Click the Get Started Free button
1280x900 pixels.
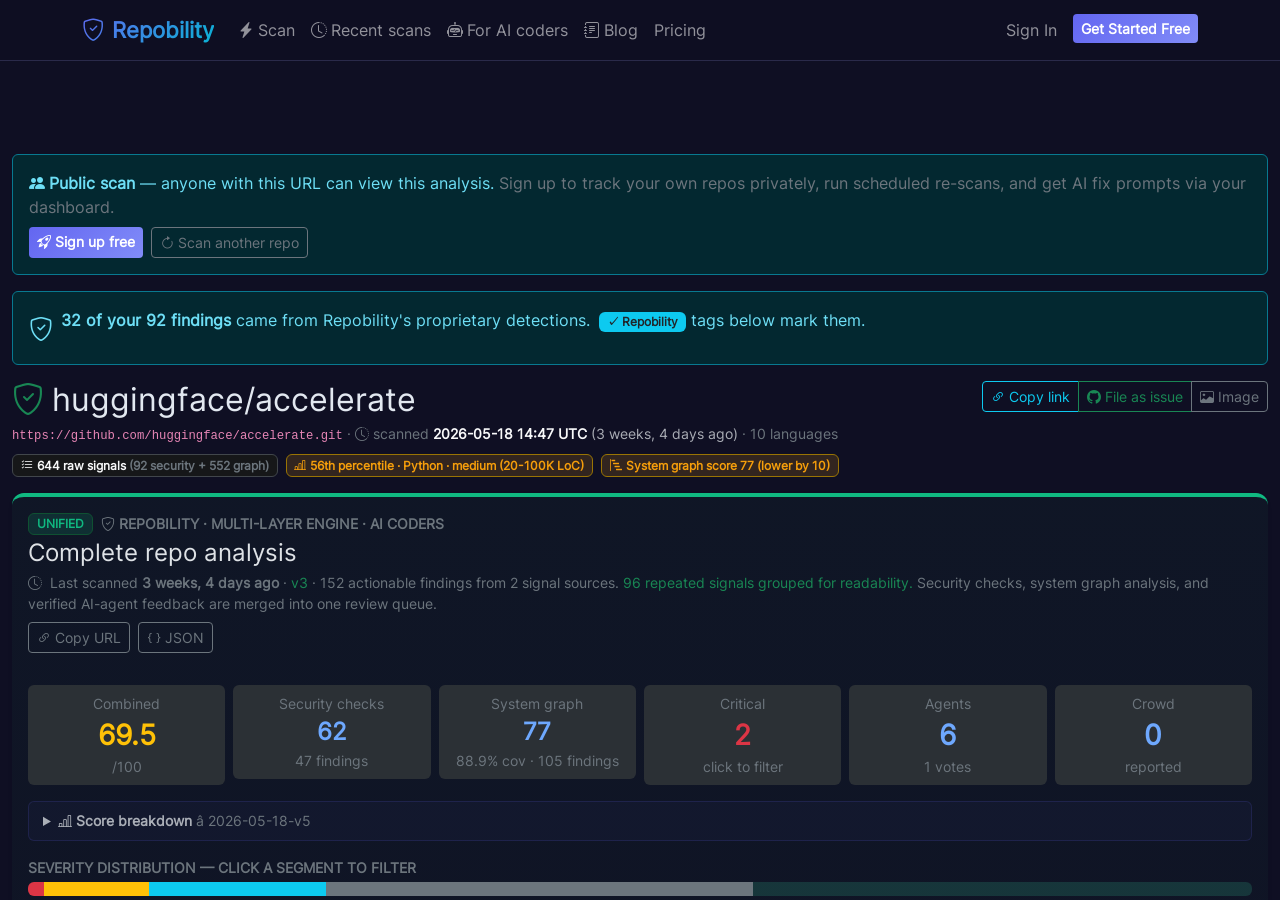[1135, 29]
